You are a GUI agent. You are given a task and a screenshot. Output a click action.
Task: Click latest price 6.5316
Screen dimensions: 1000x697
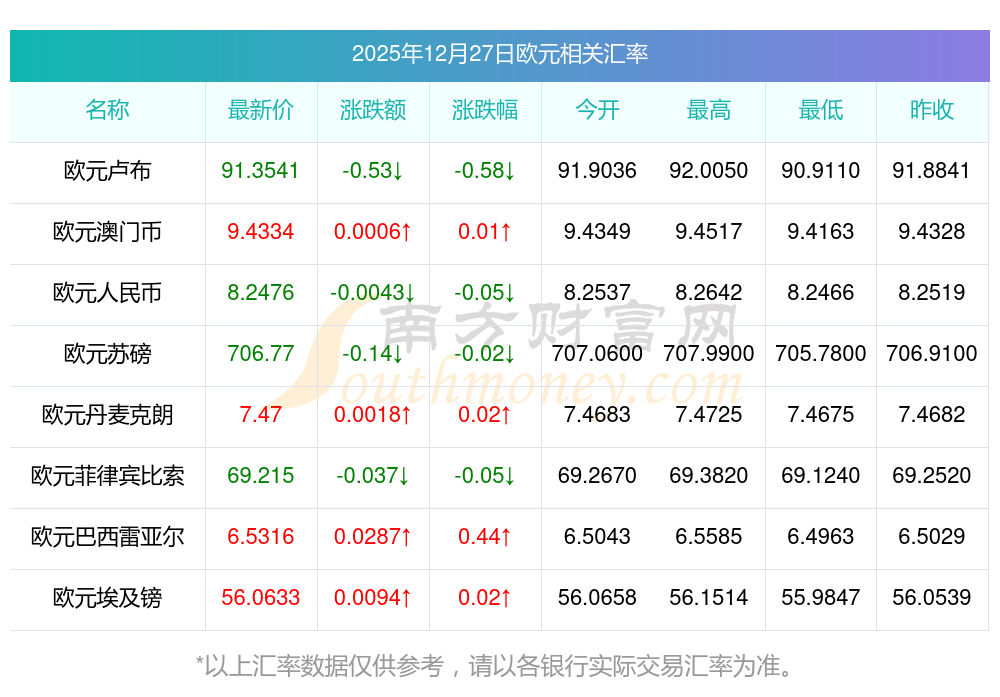(260, 536)
